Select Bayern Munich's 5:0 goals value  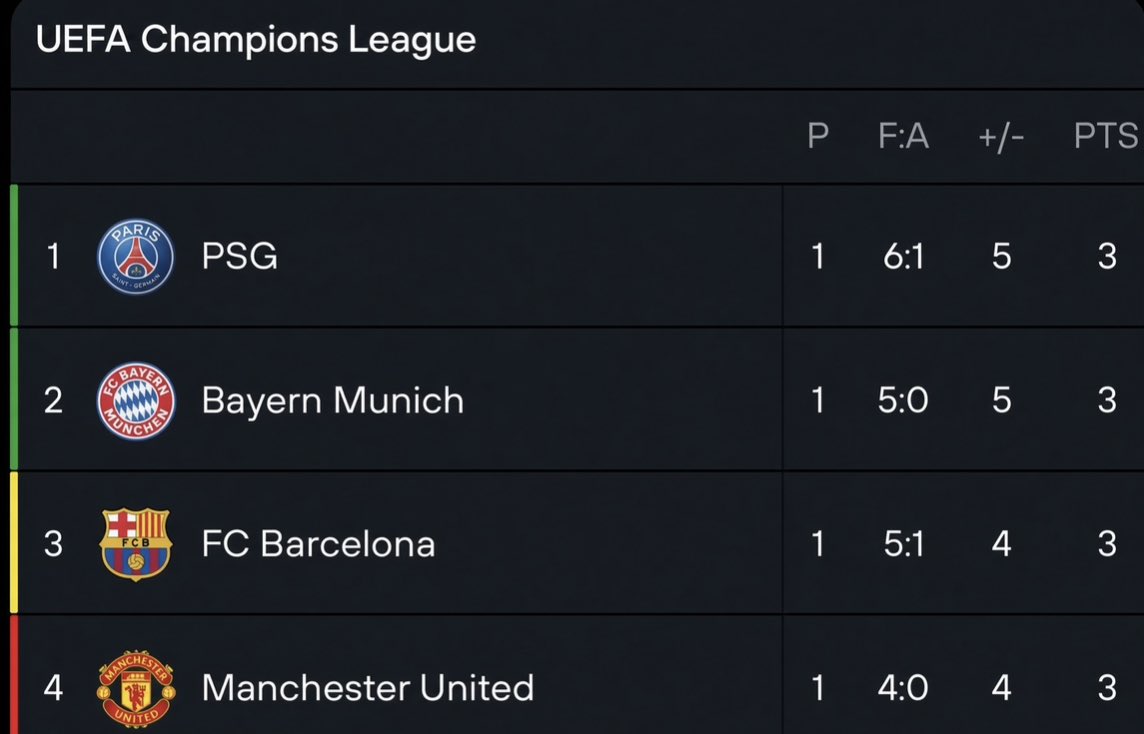[903, 400]
